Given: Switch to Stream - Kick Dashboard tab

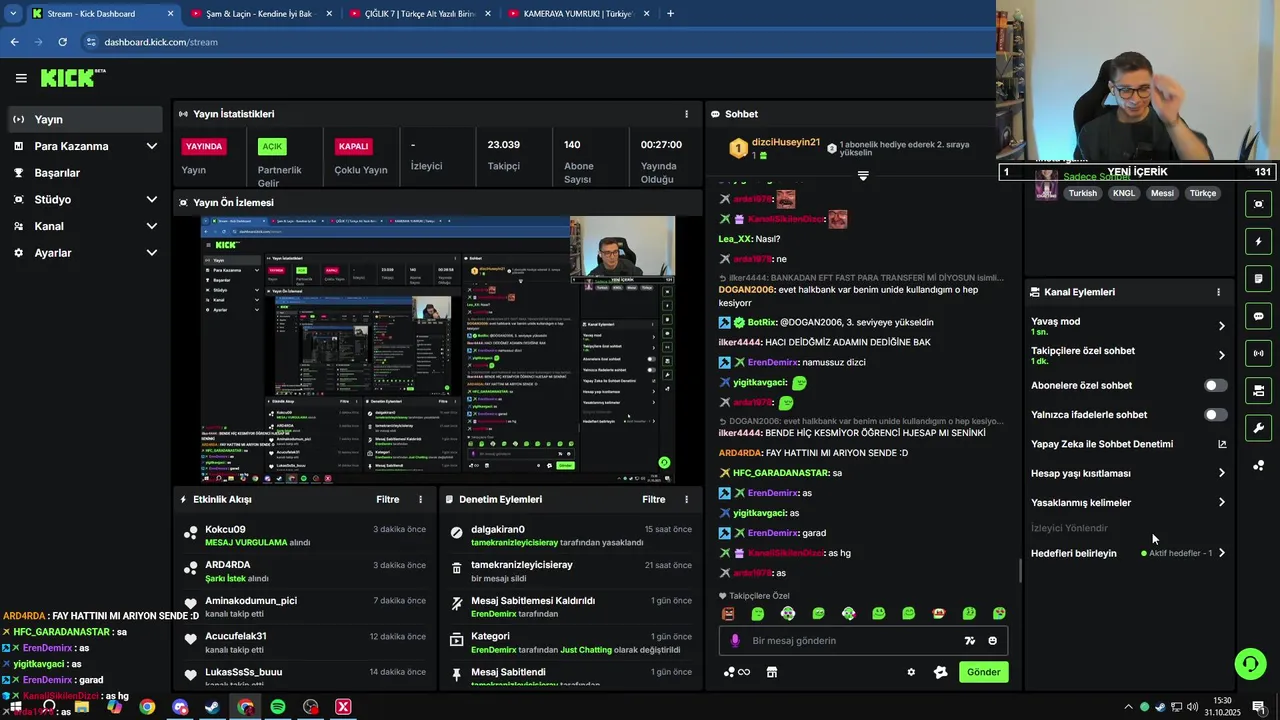Looking at the screenshot, I should 101,13.
